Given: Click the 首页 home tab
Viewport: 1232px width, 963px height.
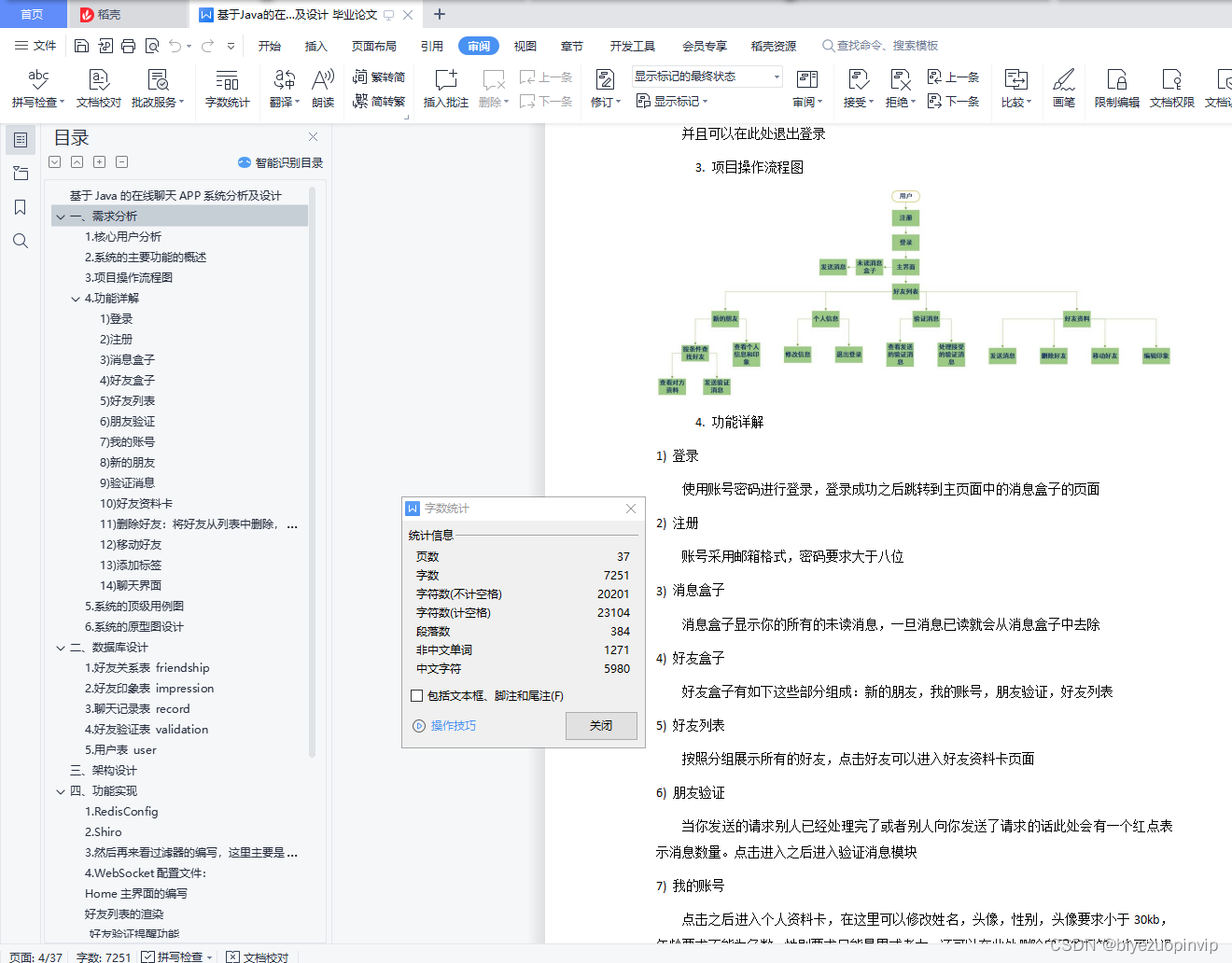Looking at the screenshot, I should (x=33, y=14).
